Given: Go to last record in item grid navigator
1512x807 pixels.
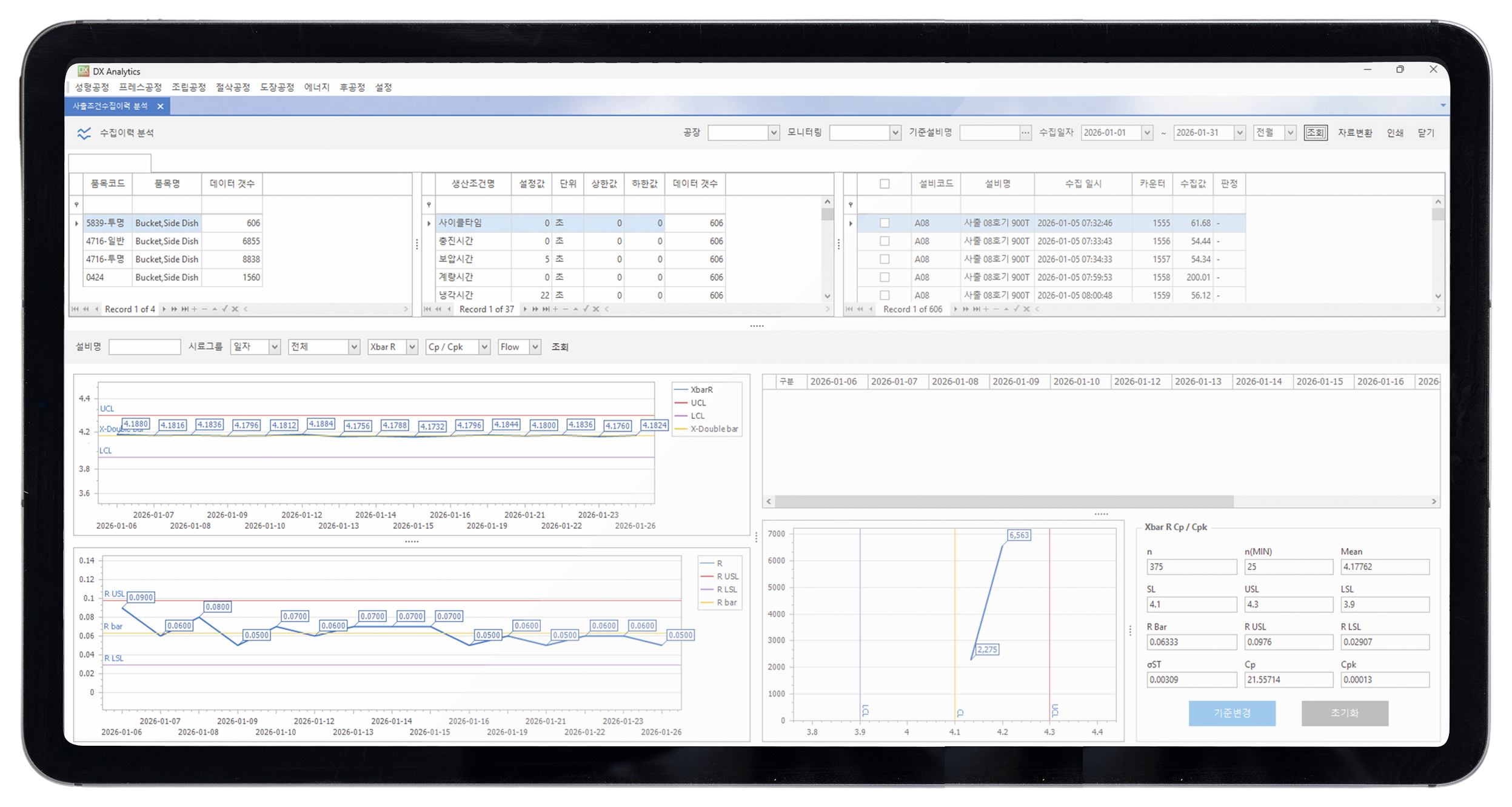Looking at the screenshot, I should [x=184, y=309].
